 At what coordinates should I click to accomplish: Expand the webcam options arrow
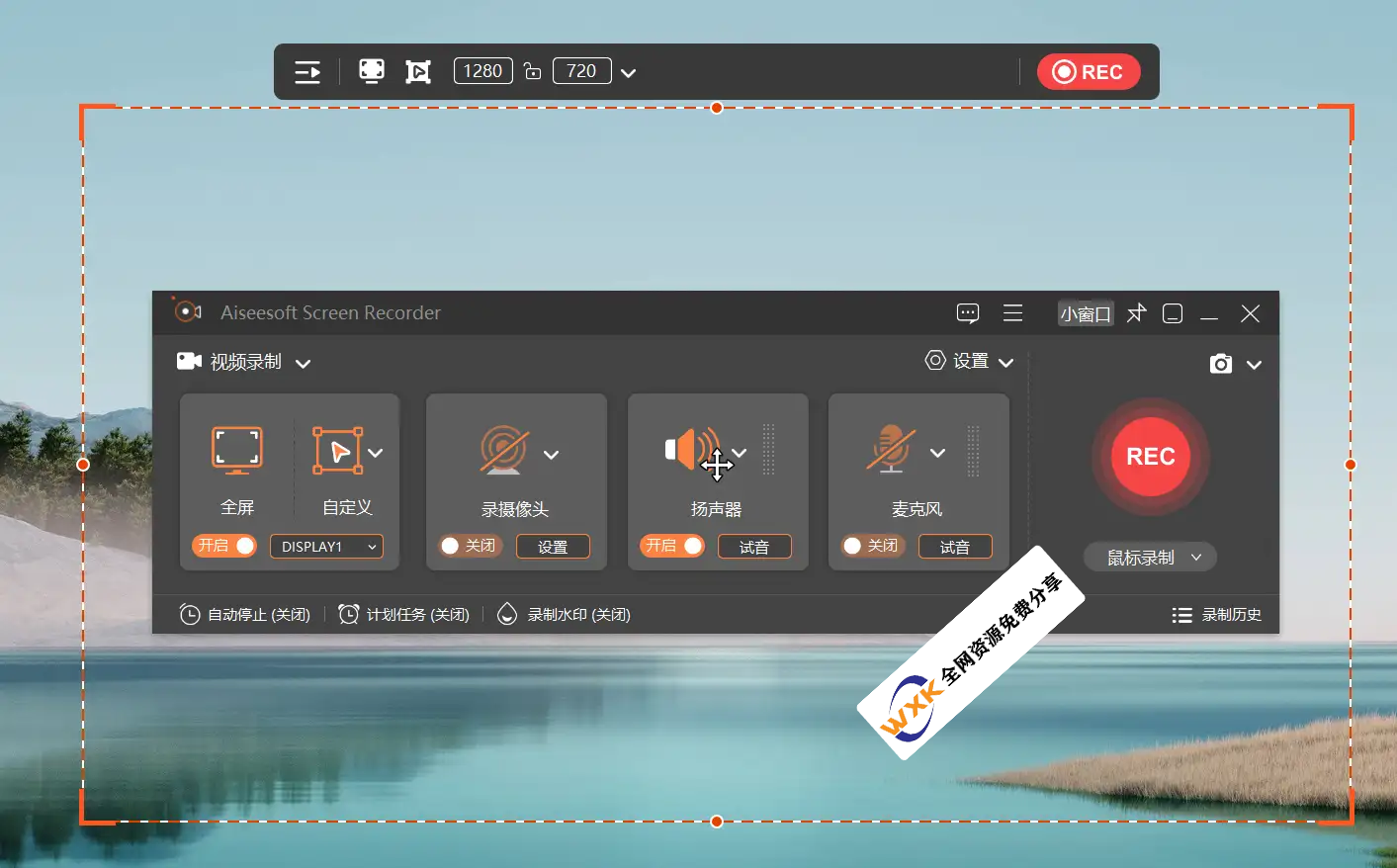tap(552, 455)
